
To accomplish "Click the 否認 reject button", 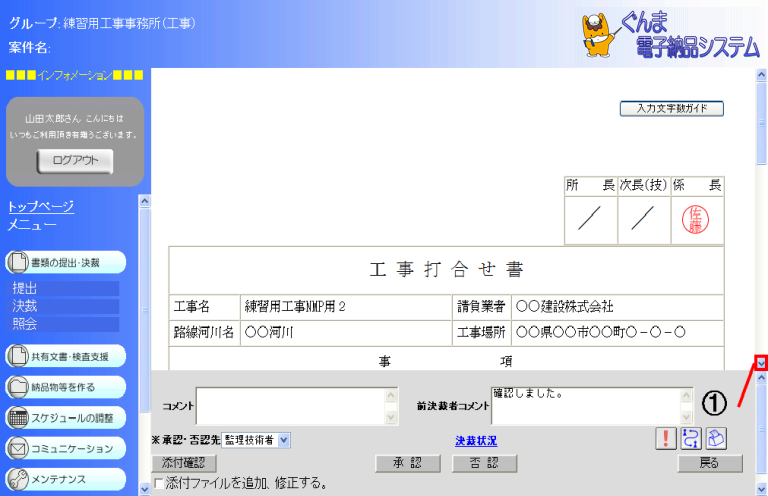I will [484, 463].
